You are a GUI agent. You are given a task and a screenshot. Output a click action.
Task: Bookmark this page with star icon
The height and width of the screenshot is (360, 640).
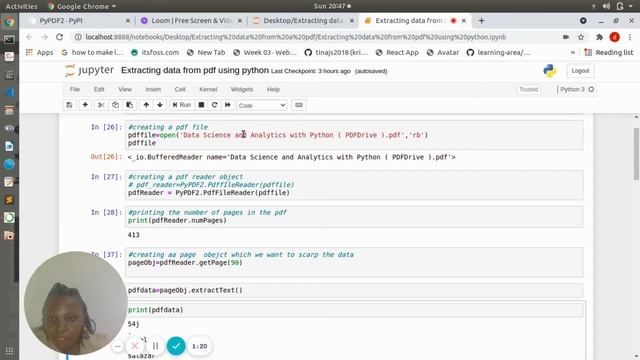coord(581,37)
